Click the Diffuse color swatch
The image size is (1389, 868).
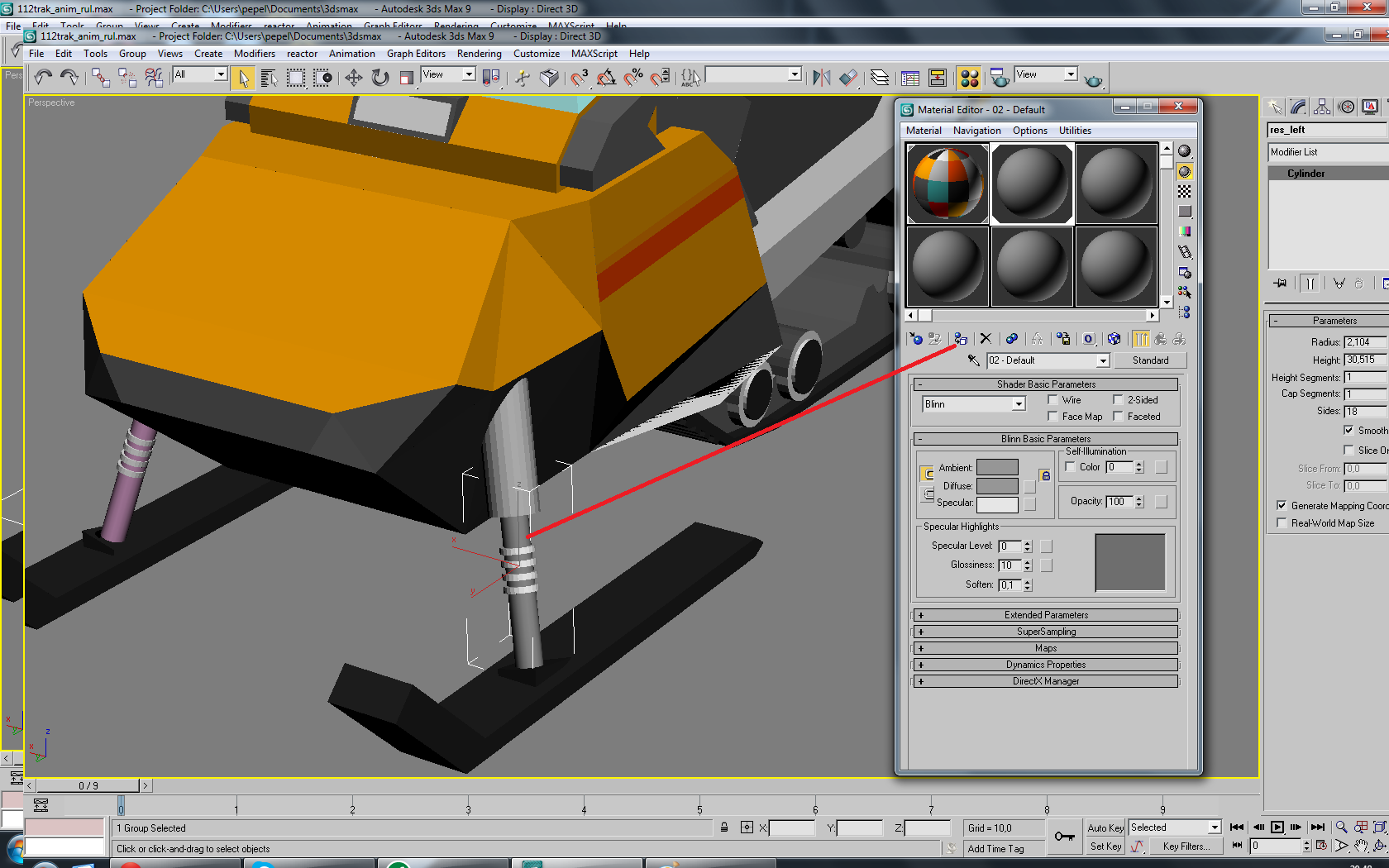(997, 486)
